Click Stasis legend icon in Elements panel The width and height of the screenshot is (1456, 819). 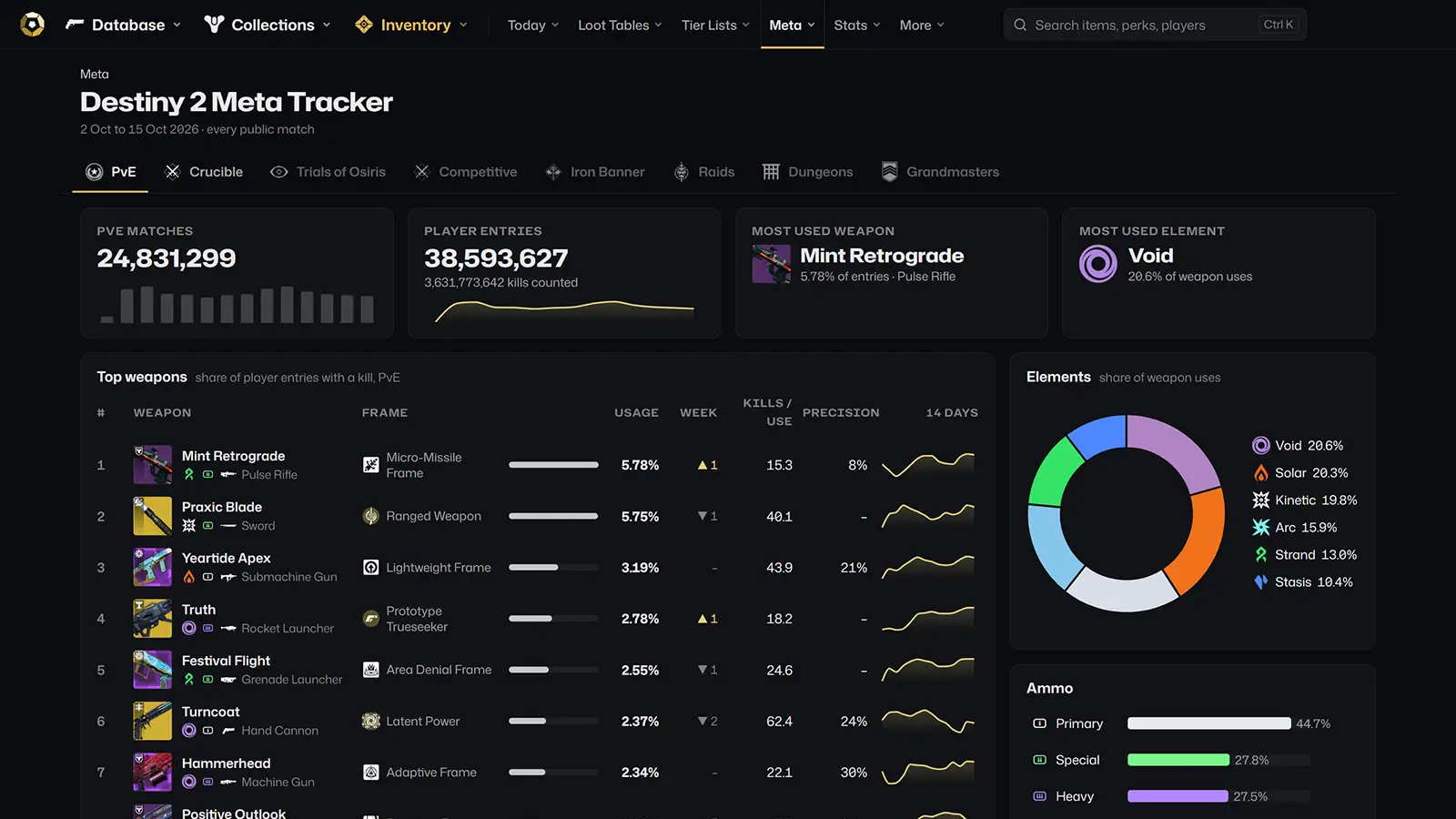point(1260,581)
